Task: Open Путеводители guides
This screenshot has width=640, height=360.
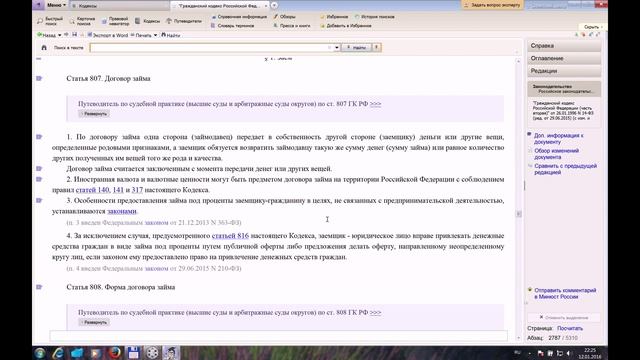Action: (x=184, y=21)
